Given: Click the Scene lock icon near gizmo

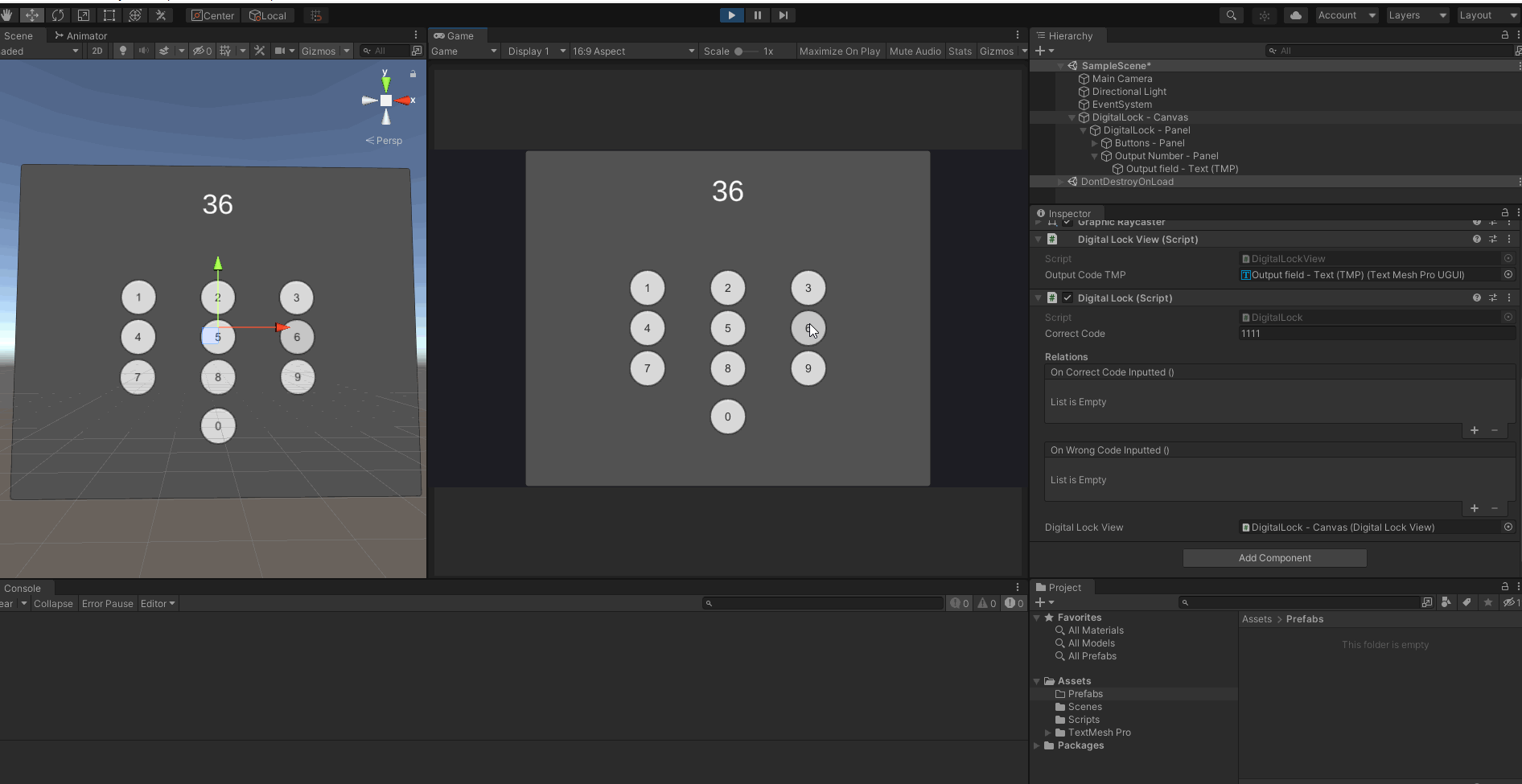Looking at the screenshot, I should click(413, 74).
